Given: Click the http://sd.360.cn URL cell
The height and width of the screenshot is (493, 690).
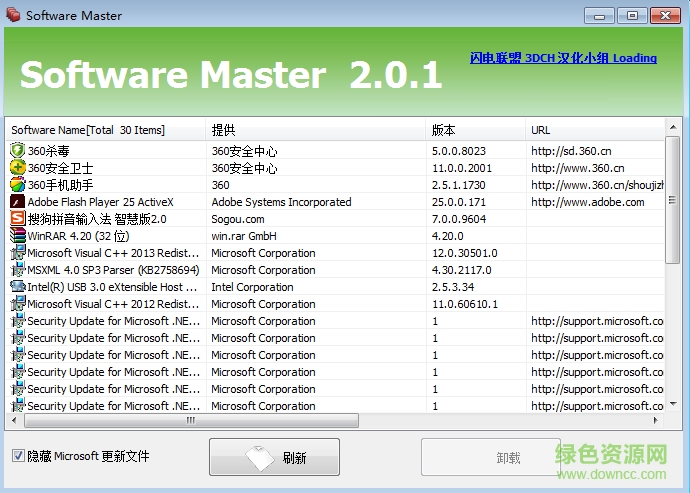Looking at the screenshot, I should (x=571, y=151).
